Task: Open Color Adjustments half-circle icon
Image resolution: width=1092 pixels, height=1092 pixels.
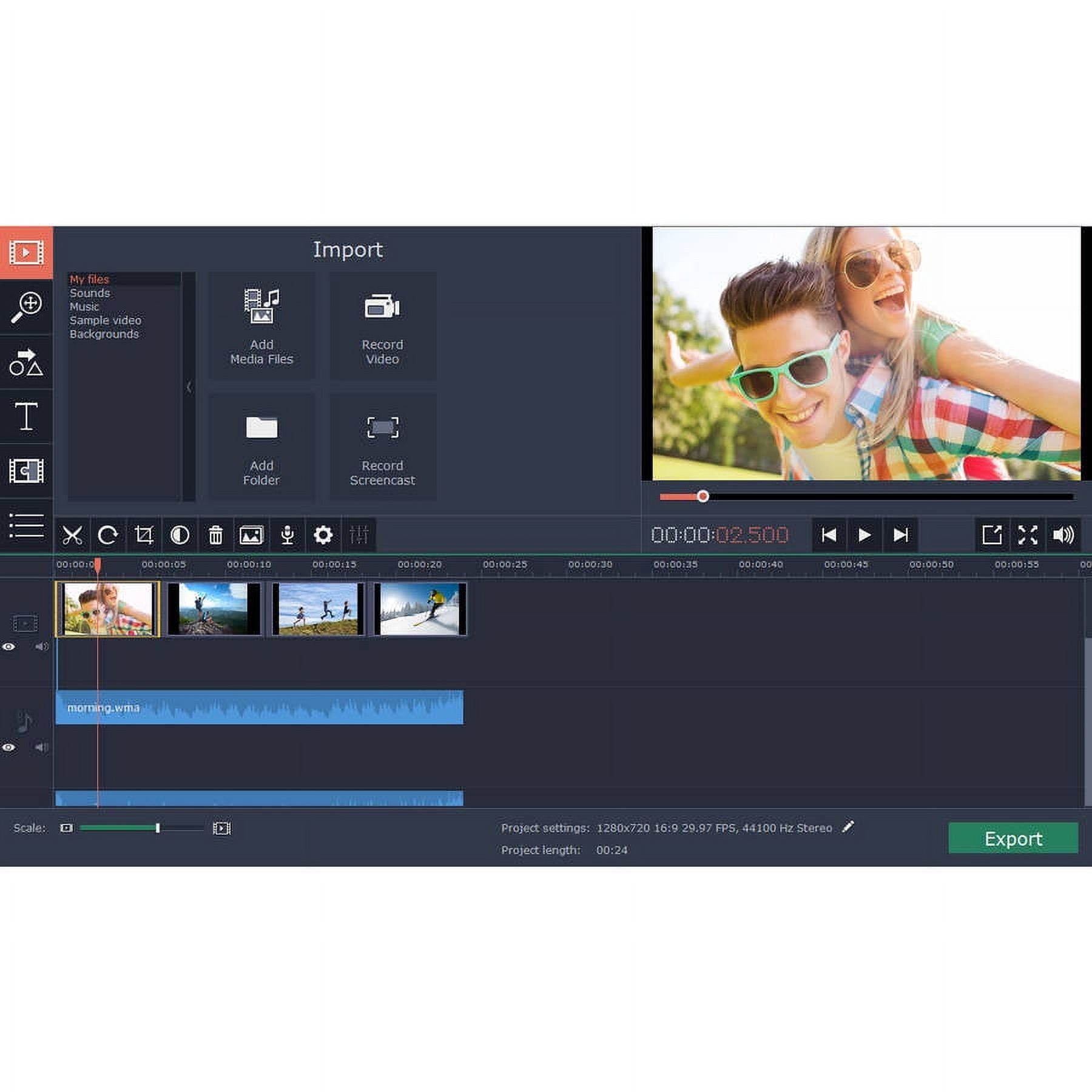Action: click(180, 535)
